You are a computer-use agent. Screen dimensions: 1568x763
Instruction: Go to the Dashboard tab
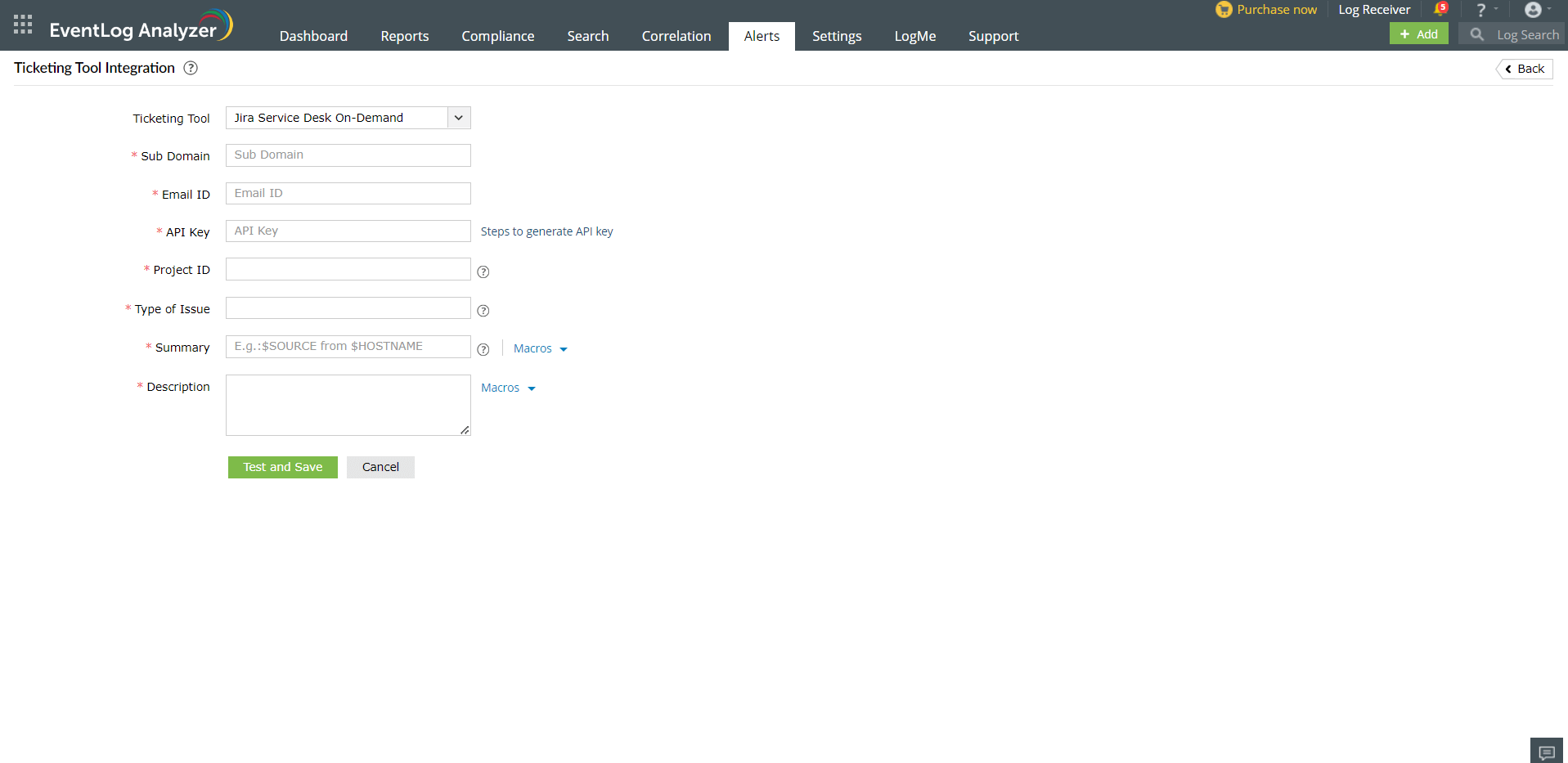tap(313, 36)
